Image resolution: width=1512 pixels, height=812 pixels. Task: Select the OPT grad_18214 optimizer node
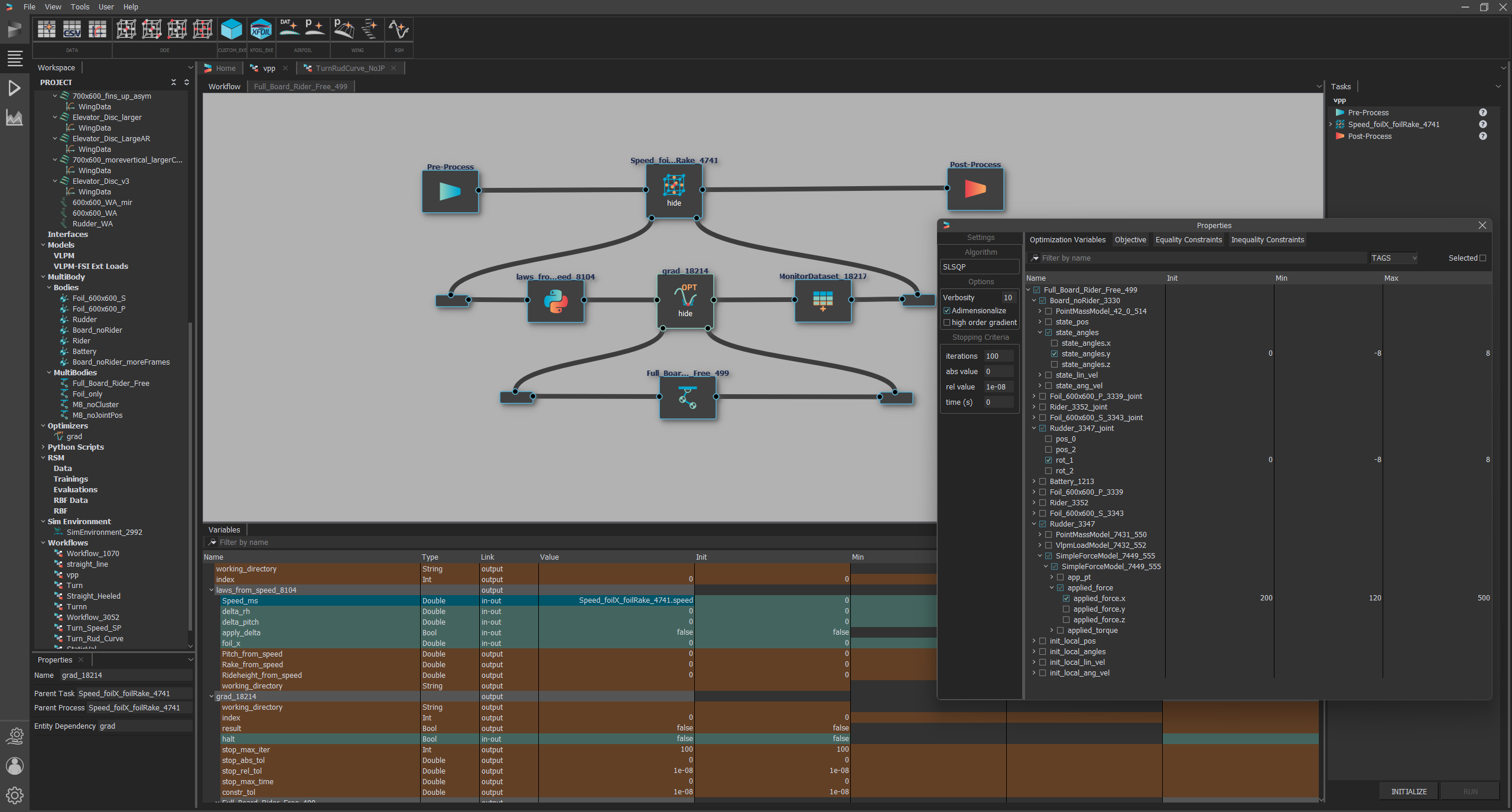point(685,301)
